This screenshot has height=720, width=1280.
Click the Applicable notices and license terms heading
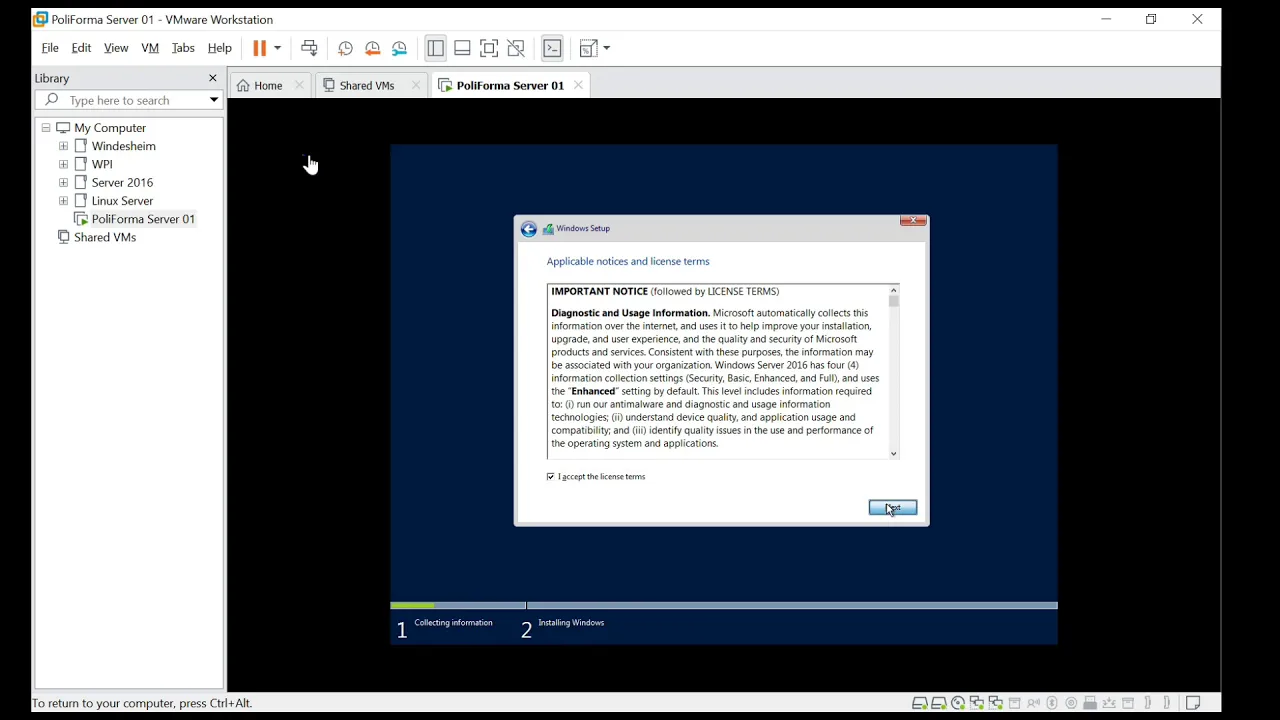click(628, 262)
